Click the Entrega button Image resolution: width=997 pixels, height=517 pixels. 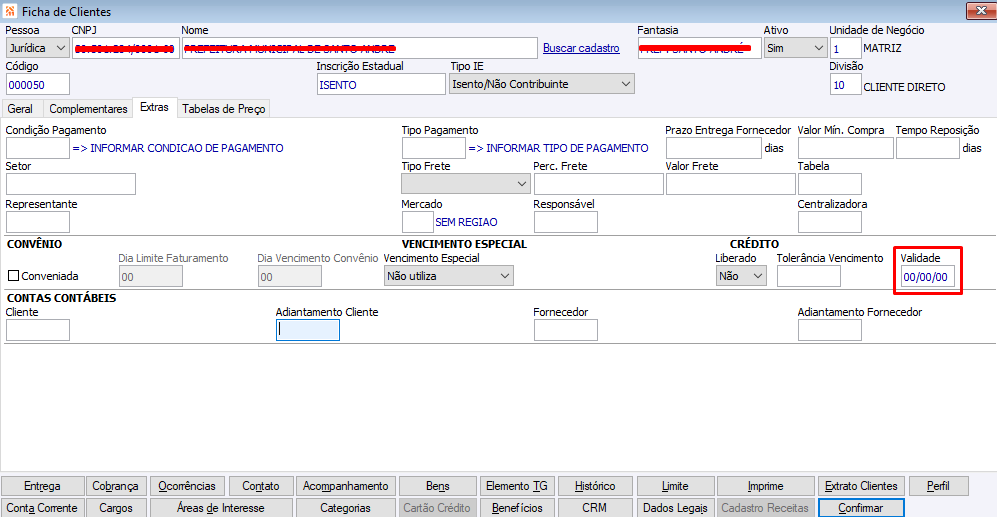click(43, 486)
